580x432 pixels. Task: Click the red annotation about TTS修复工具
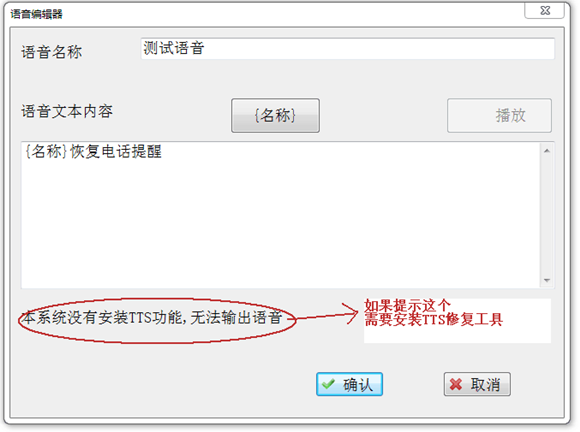pyautogui.click(x=433, y=313)
